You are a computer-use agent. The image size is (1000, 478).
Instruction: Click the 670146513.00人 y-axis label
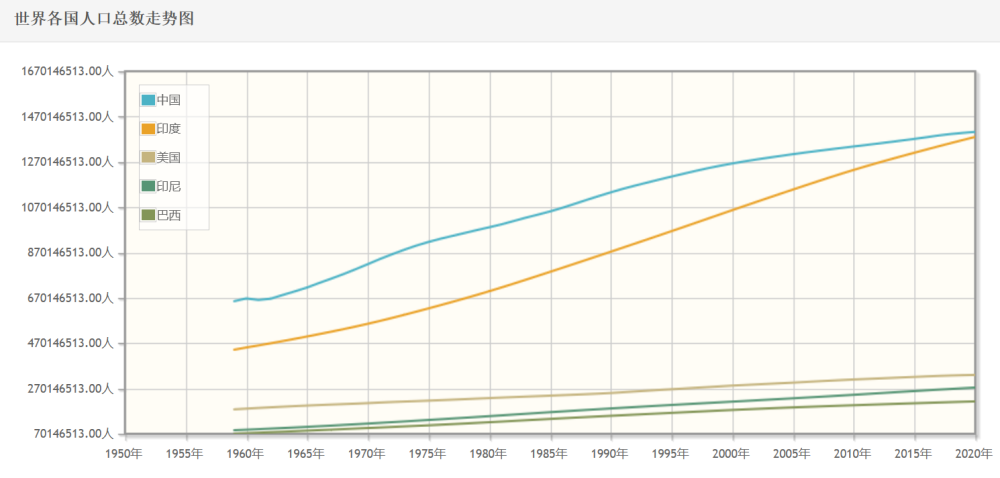(x=70, y=298)
